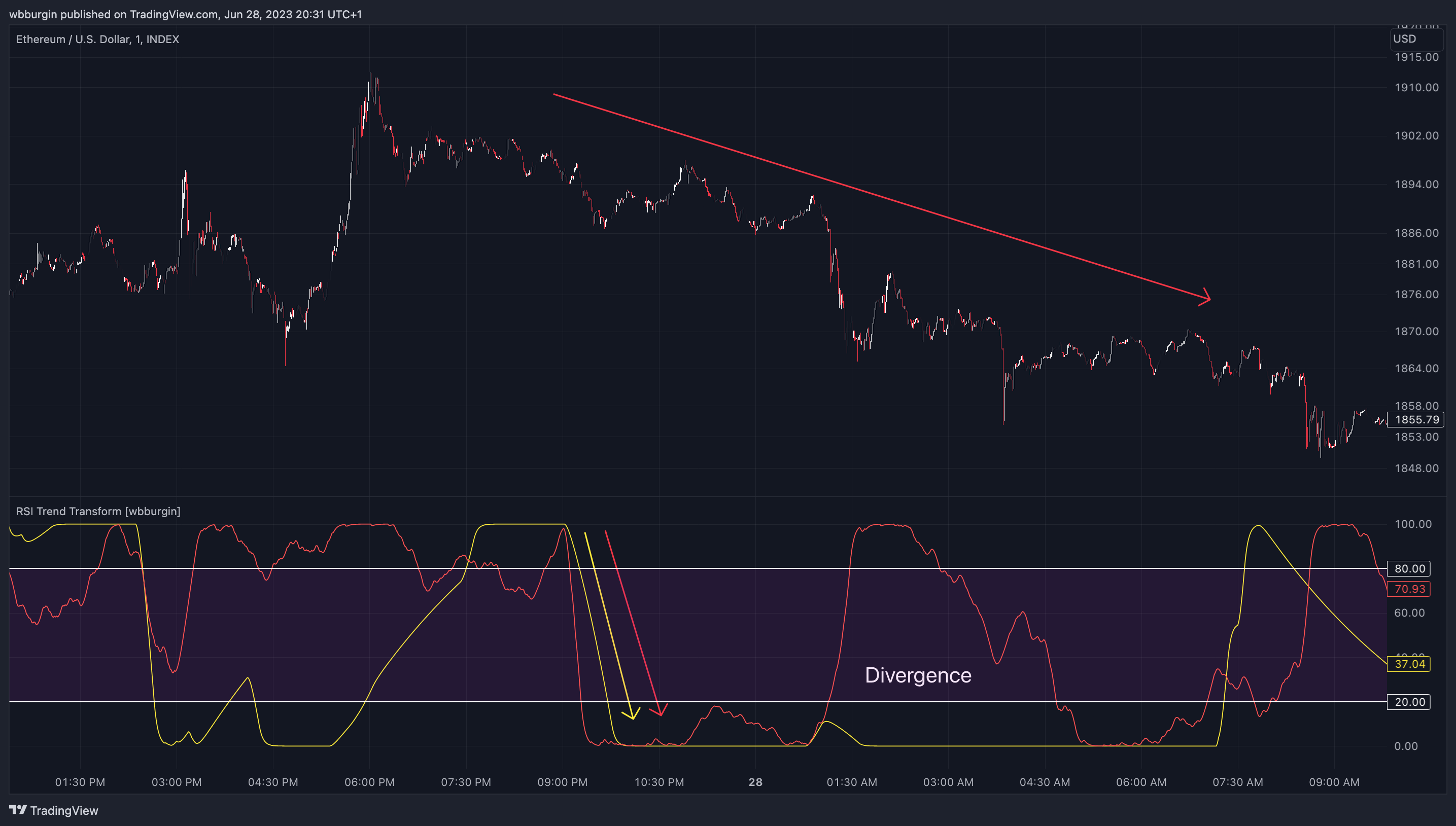This screenshot has height=826, width=1456.
Task: Click the 1864.00 price axis label
Action: tap(1416, 368)
